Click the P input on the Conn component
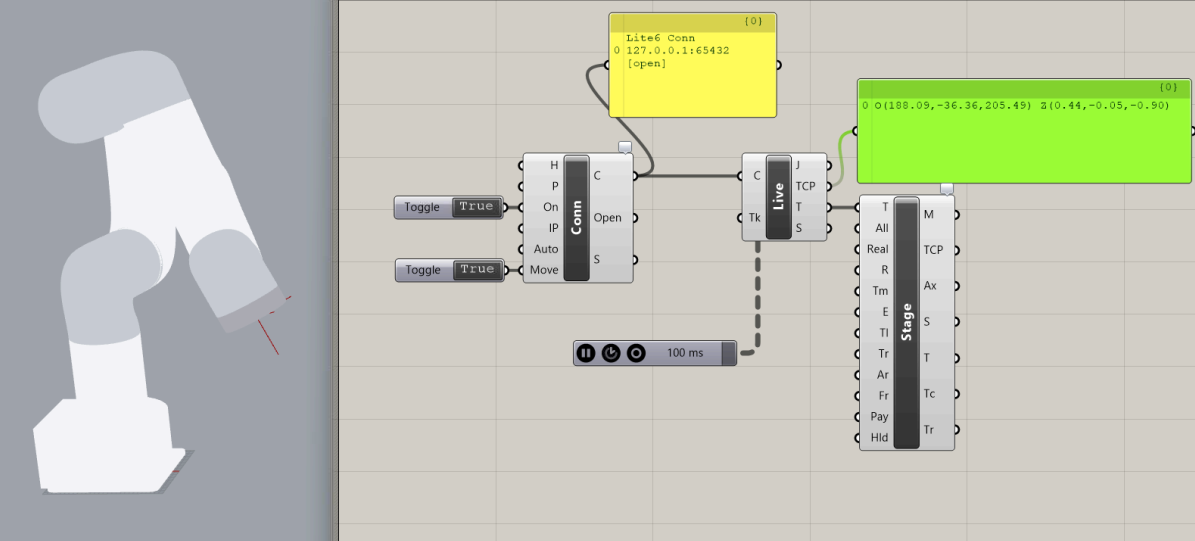This screenshot has height=541, width=1195. point(555,186)
